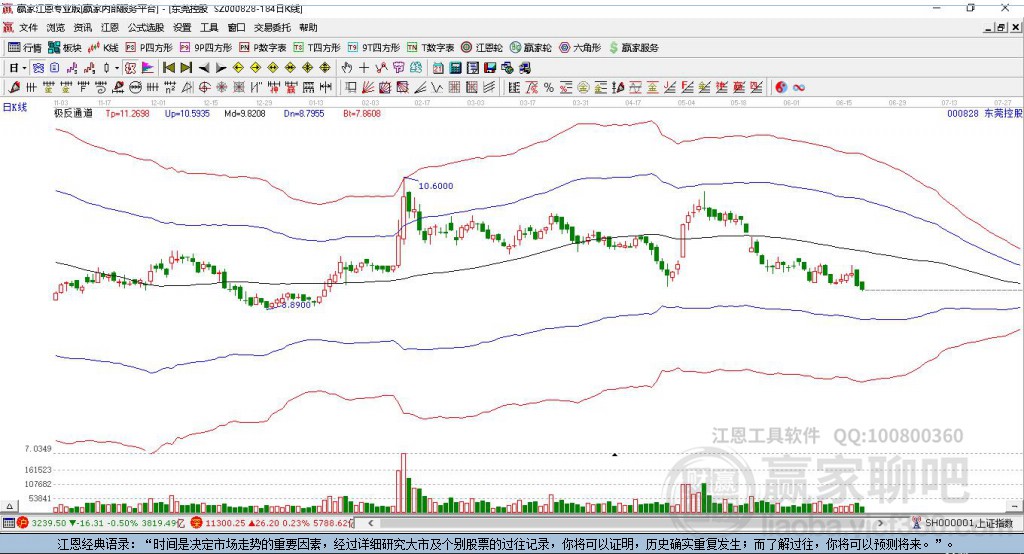Restore the inner document window

coord(1002,27)
